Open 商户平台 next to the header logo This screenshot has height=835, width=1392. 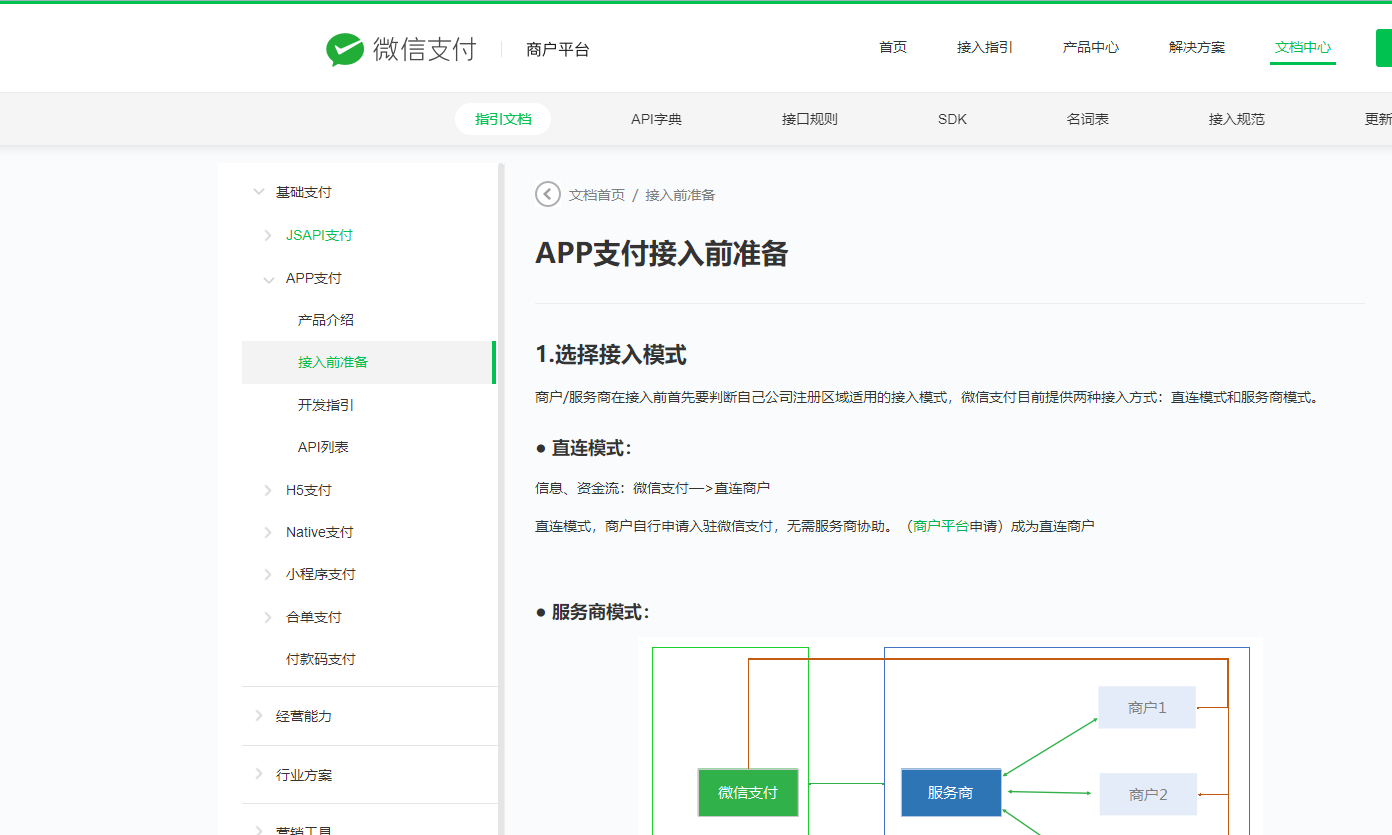(558, 50)
